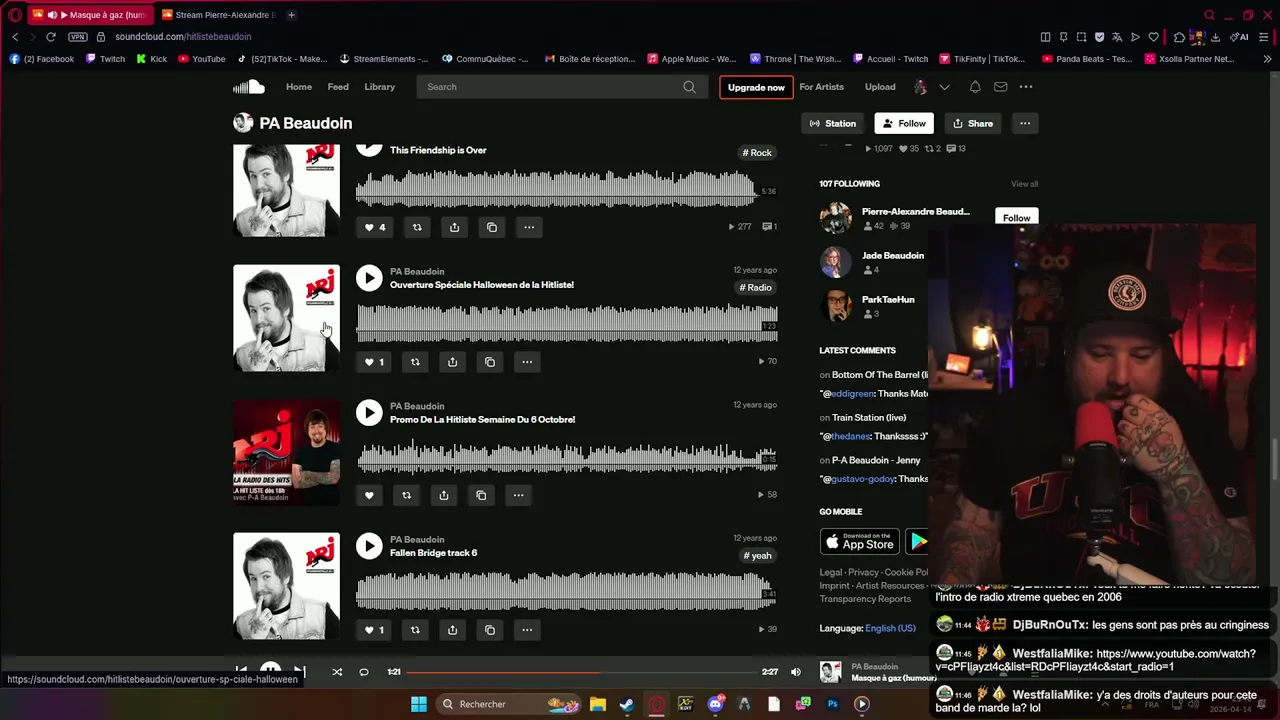Image resolution: width=1280 pixels, height=720 pixels.
Task: Share PA Beaudoin's profile
Action: [973, 123]
